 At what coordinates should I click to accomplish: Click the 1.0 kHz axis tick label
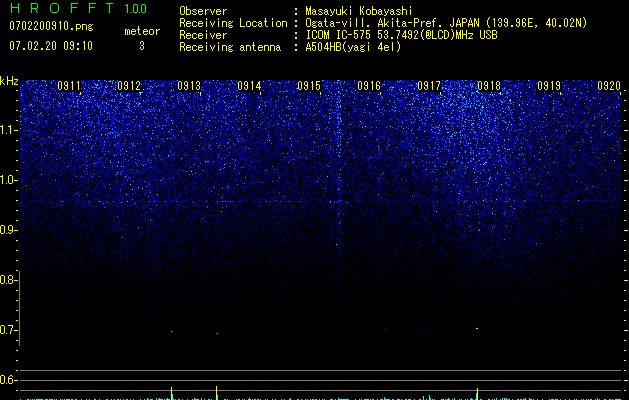pyautogui.click(x=9, y=180)
